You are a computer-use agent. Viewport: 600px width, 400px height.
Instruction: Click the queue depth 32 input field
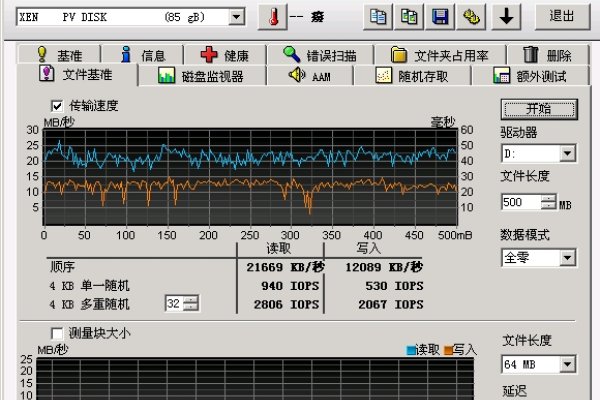pos(173,303)
